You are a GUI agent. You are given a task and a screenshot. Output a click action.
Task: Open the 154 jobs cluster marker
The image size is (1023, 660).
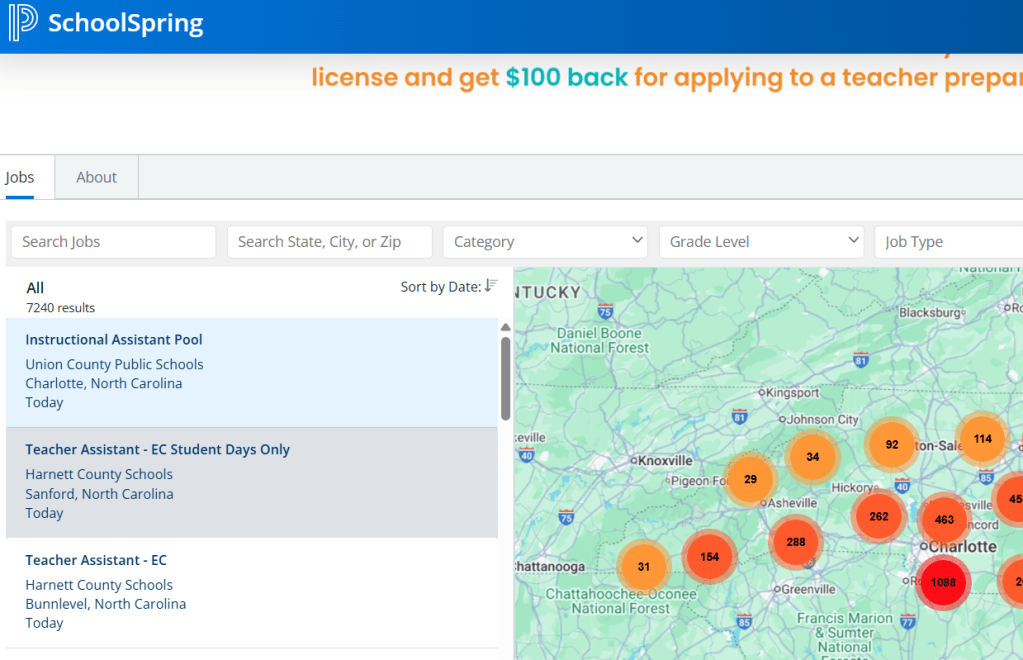(x=709, y=557)
